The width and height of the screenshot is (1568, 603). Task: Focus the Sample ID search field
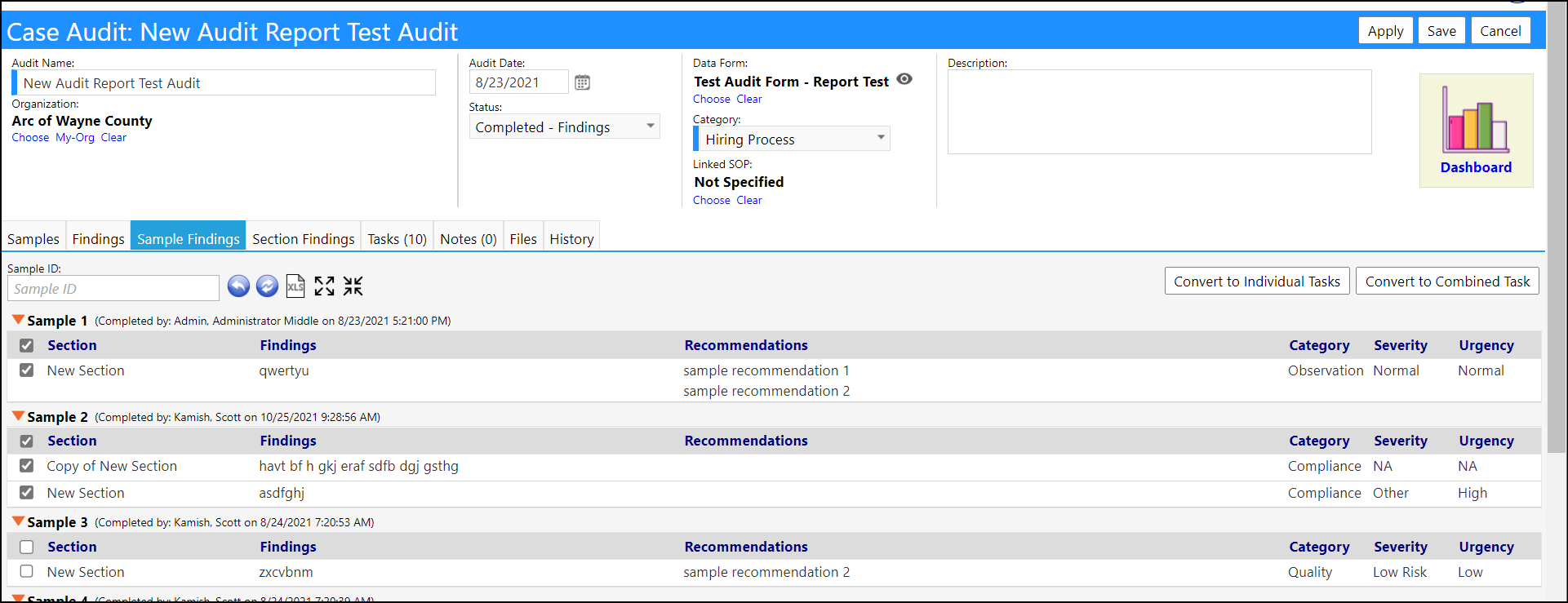pyautogui.click(x=113, y=288)
